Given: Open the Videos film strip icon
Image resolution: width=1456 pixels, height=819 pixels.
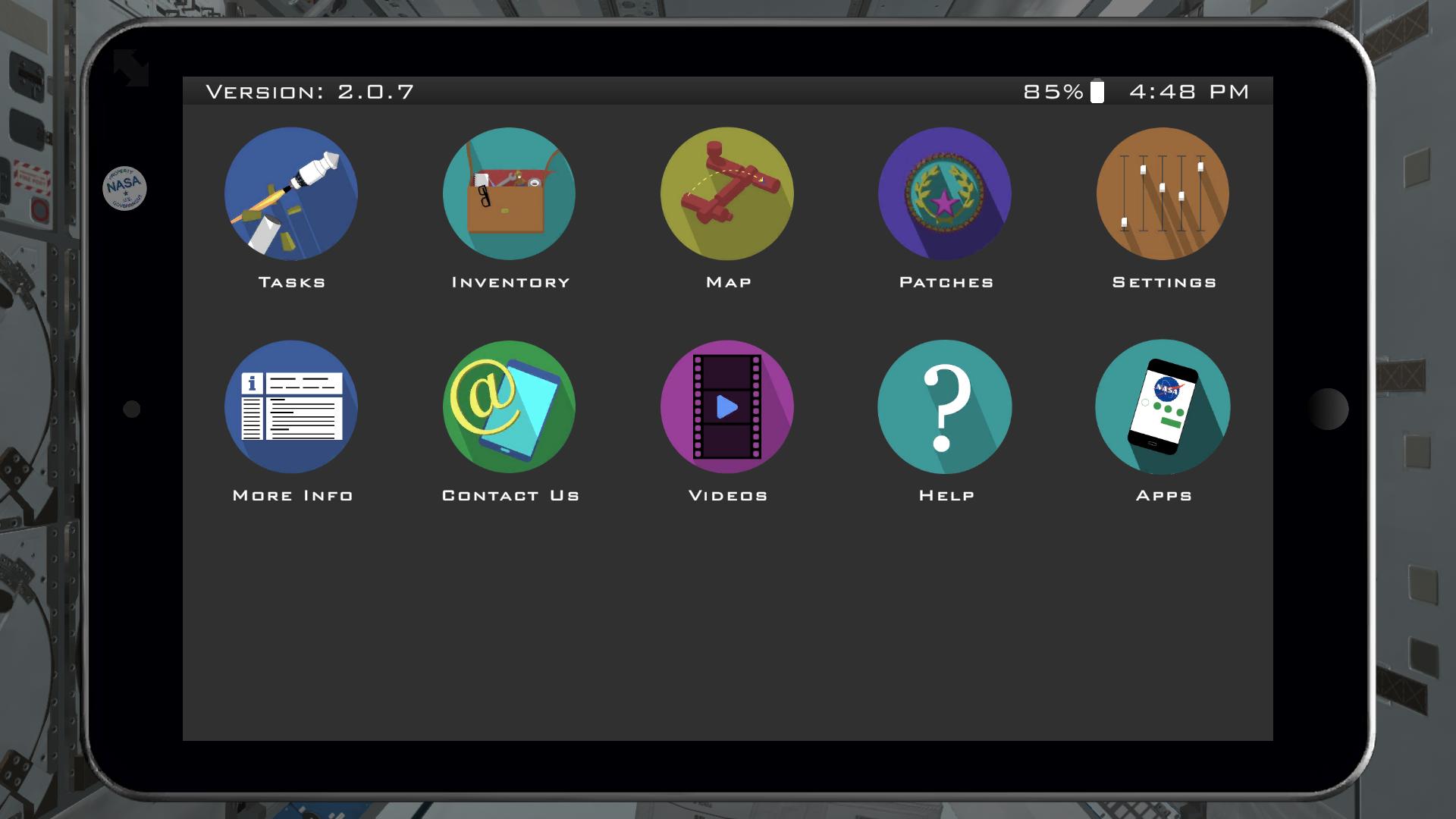Looking at the screenshot, I should click(727, 406).
